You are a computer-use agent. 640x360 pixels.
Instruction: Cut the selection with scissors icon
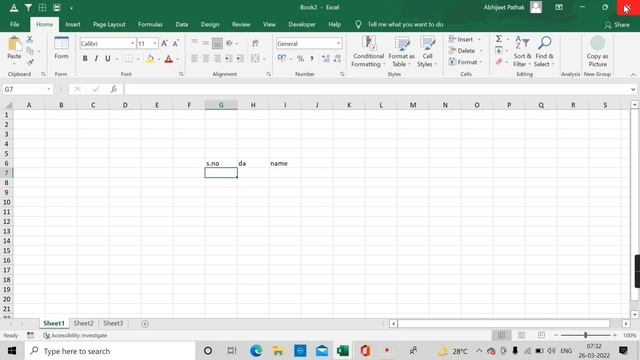[29, 40]
